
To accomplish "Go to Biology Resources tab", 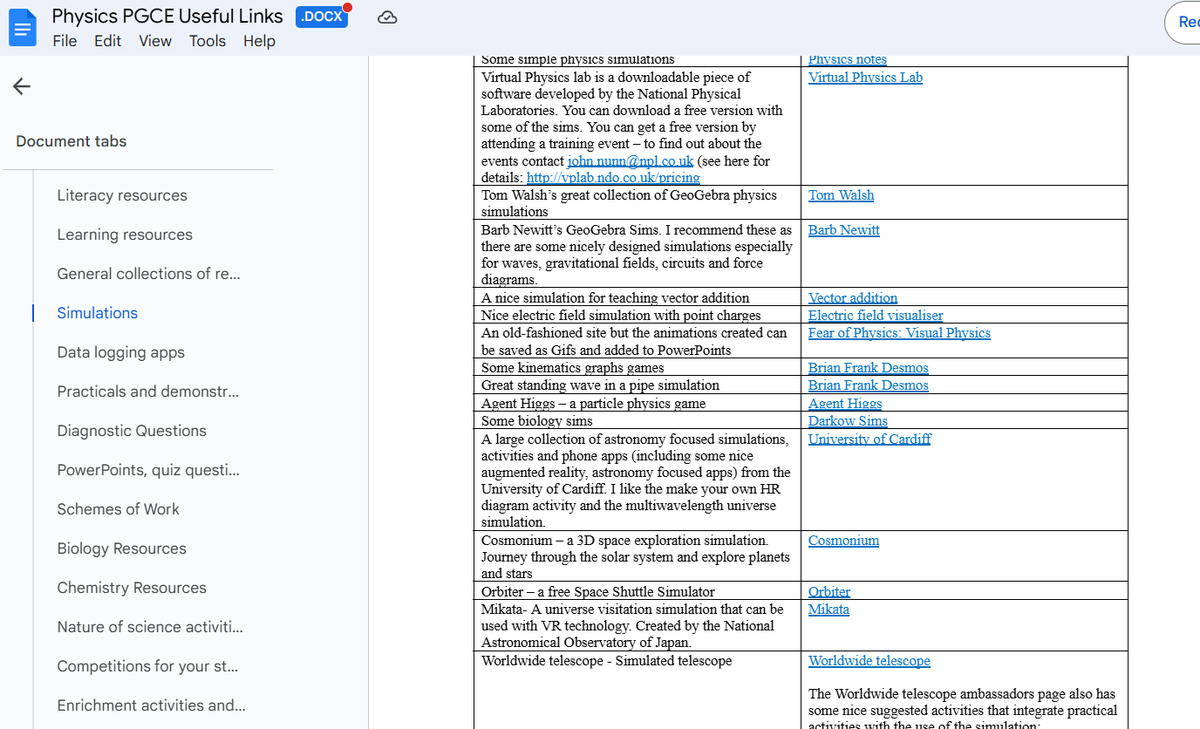I will pos(122,549).
